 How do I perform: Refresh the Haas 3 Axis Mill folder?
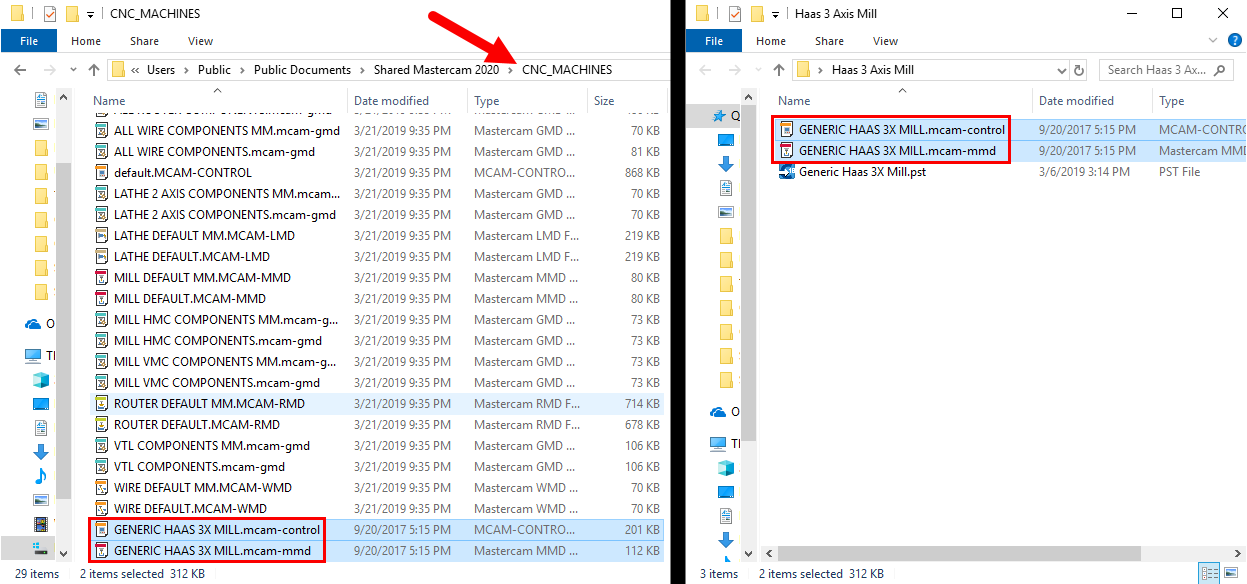(x=1079, y=70)
